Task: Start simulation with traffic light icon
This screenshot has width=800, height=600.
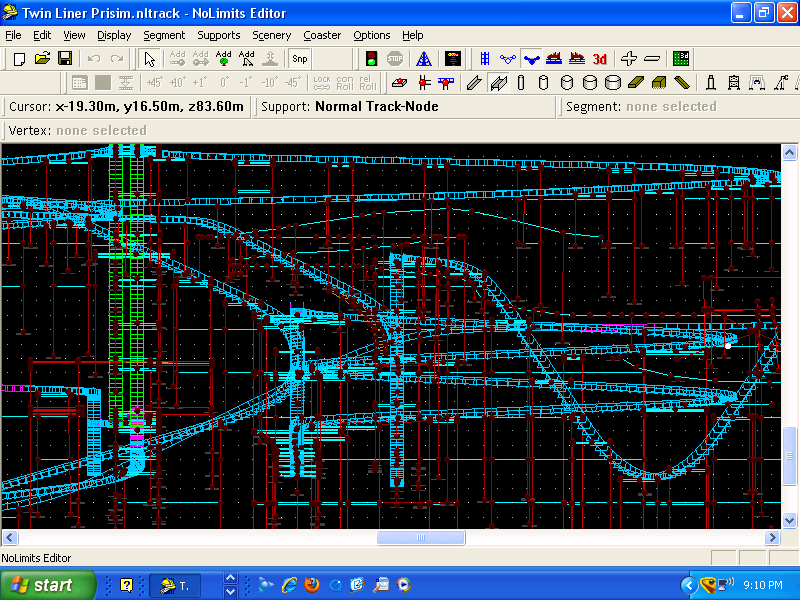Action: (371, 59)
